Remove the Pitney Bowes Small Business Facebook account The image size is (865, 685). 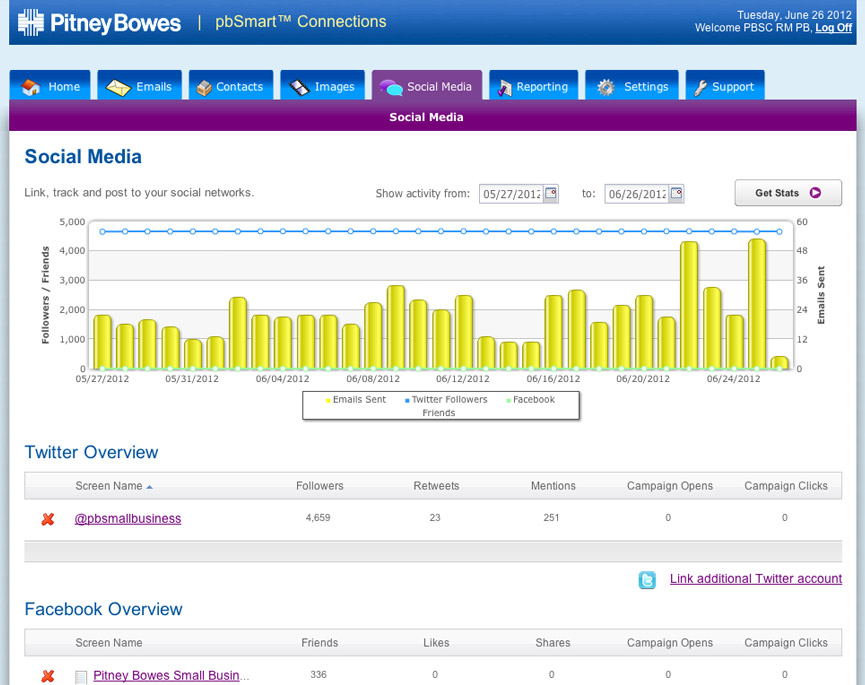click(48, 676)
